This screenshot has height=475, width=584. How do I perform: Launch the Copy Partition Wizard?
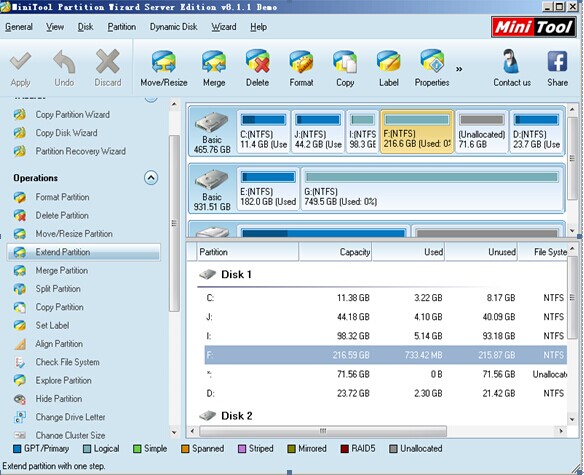click(72, 114)
